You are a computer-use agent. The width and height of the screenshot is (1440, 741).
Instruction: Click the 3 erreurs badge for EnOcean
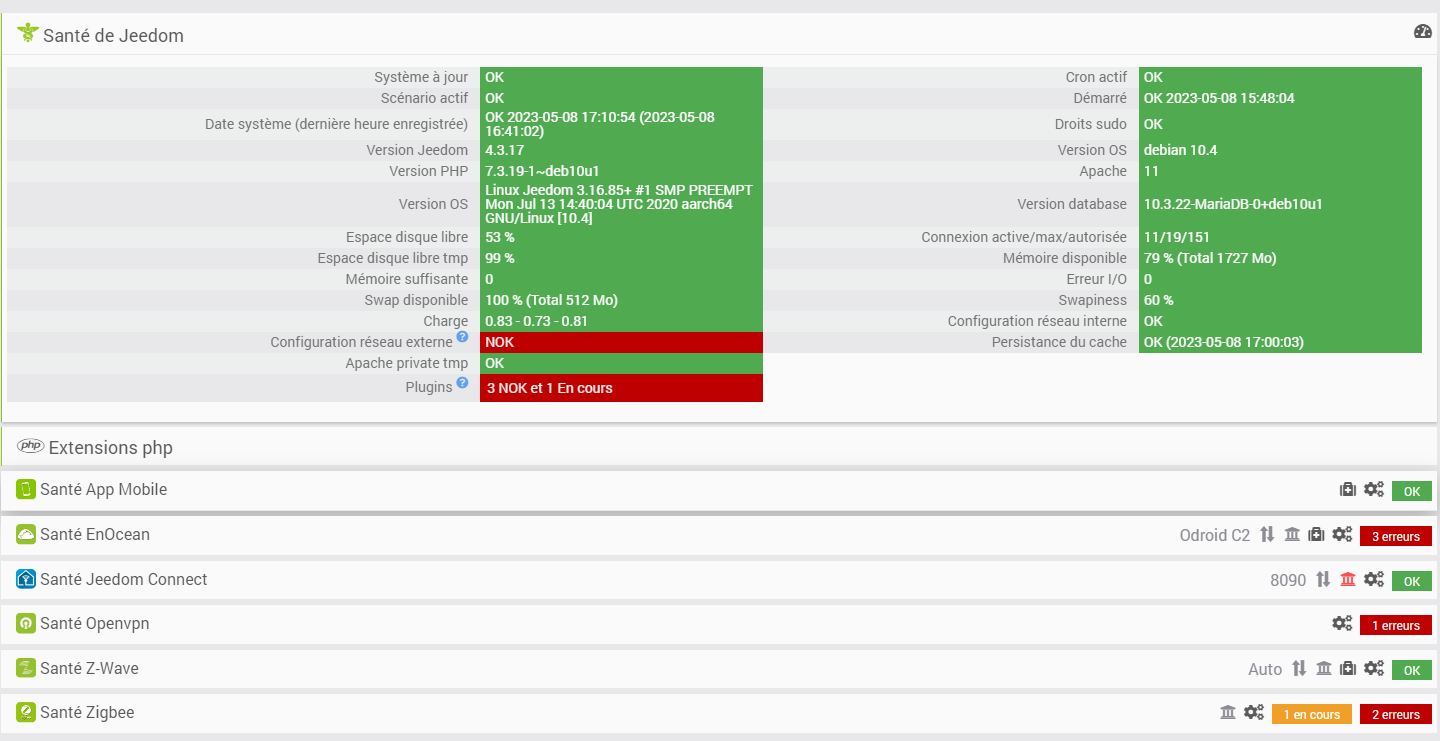point(1396,536)
